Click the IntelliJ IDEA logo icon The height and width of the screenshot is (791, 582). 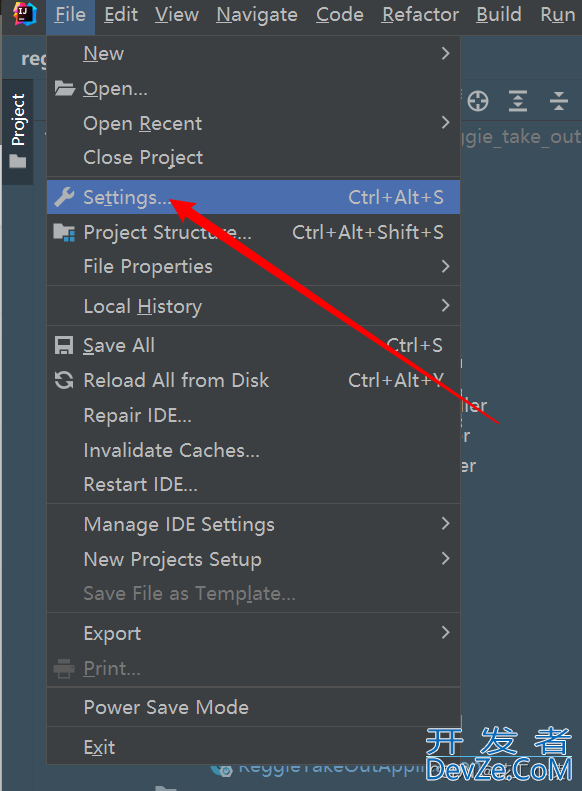pyautogui.click(x=24, y=14)
